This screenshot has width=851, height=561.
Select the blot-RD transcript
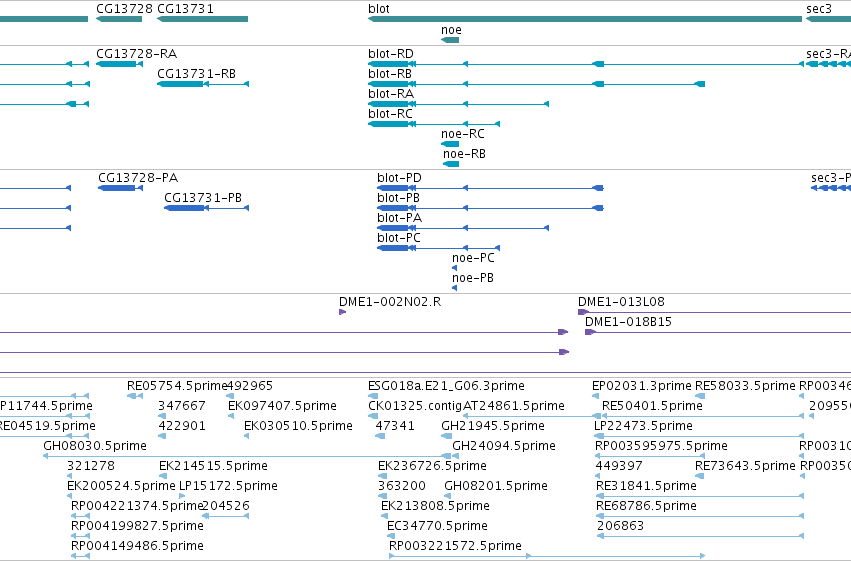point(586,64)
